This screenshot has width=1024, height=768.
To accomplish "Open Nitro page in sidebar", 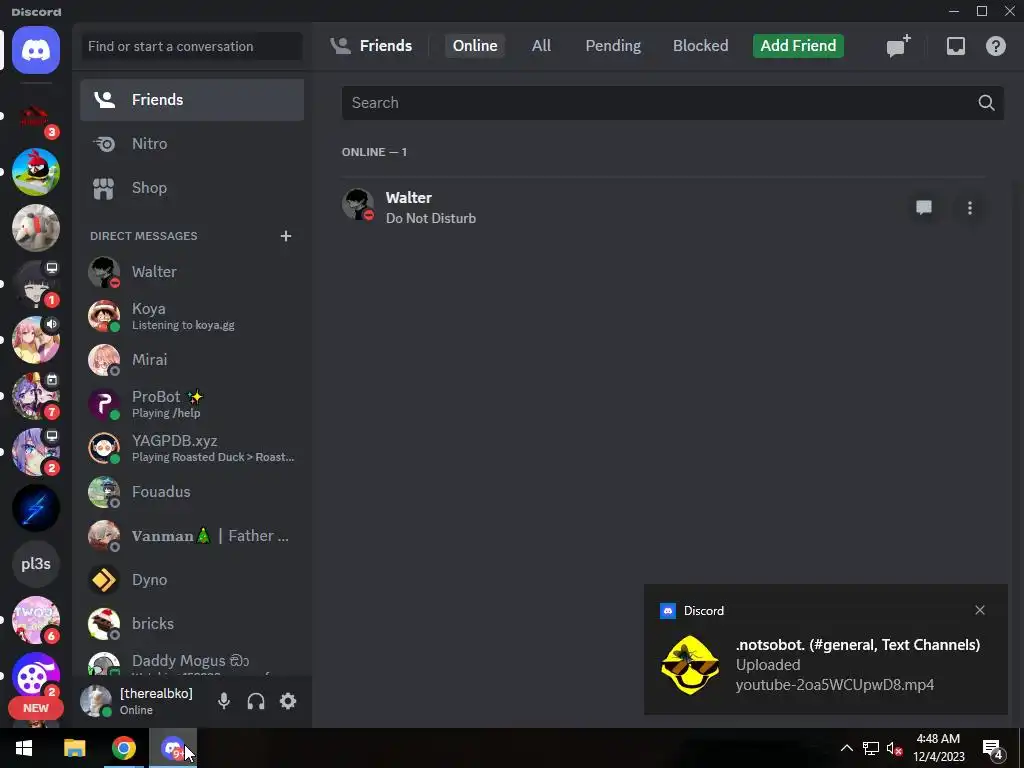I will (192, 144).
